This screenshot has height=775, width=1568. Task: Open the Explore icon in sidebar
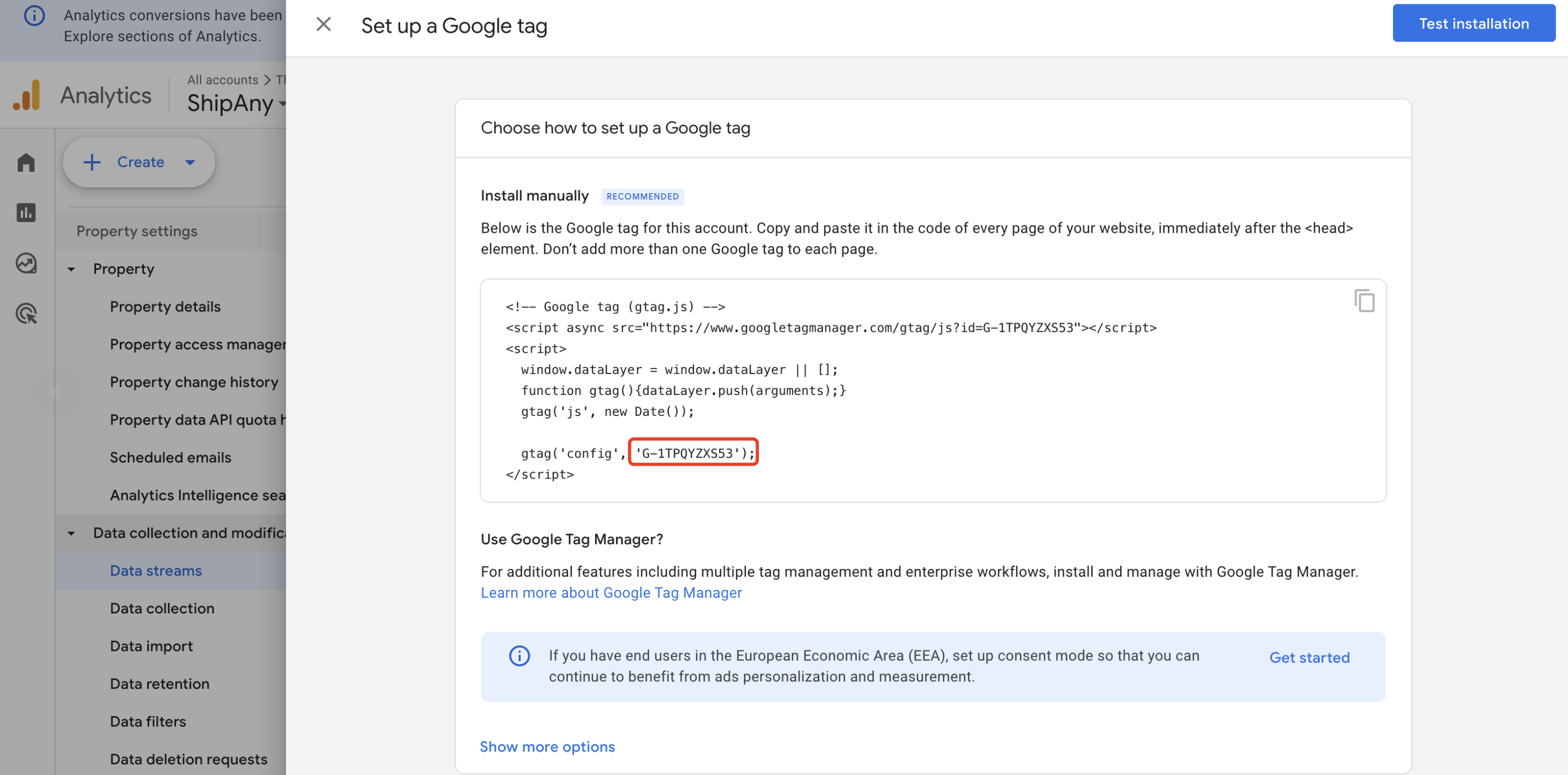[26, 263]
